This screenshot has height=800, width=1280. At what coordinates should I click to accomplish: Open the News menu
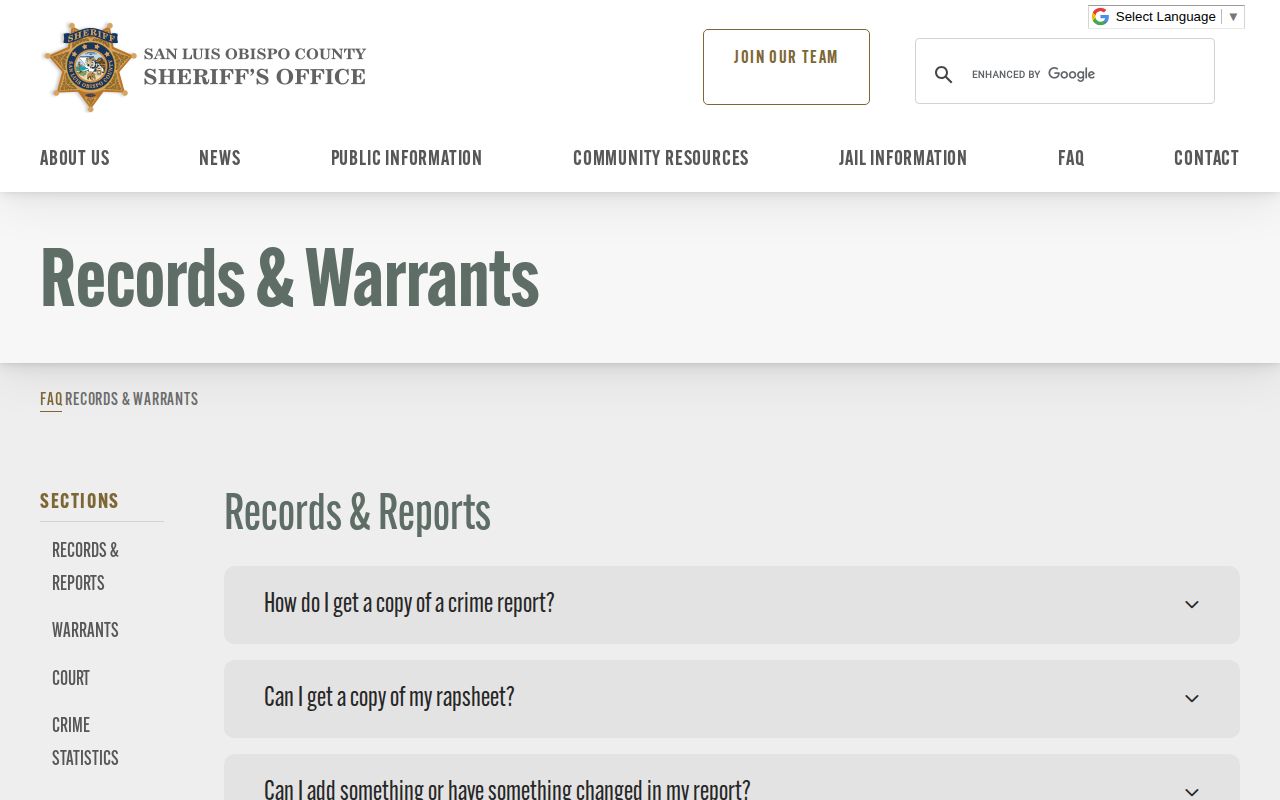[220, 158]
